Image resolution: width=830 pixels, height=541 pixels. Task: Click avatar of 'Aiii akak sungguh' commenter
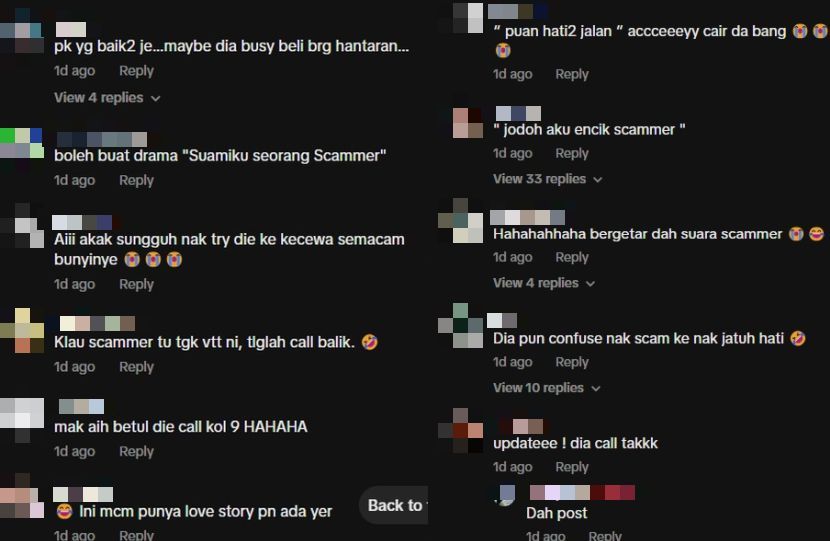(x=22, y=226)
